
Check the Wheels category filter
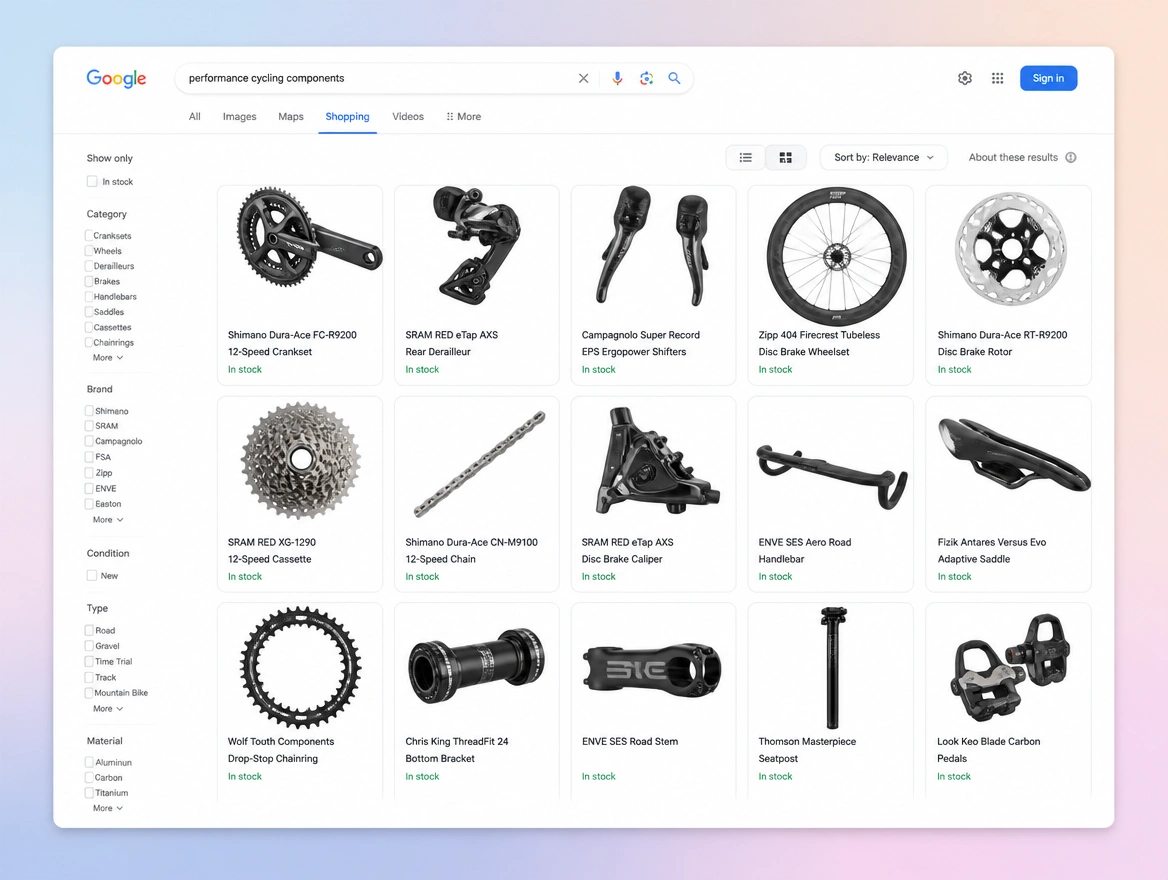click(89, 251)
